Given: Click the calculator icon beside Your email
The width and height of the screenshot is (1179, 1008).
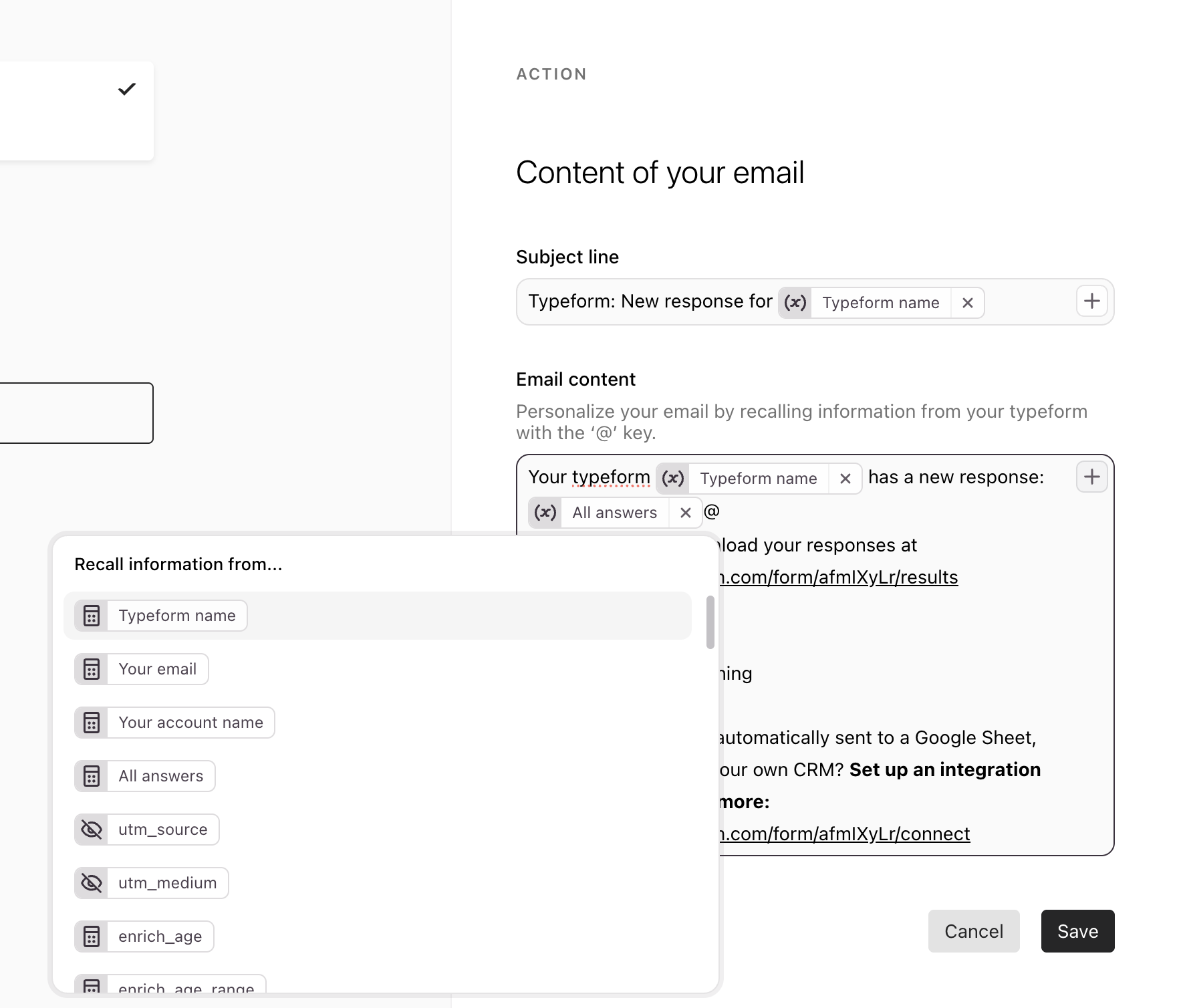Looking at the screenshot, I should tap(92, 669).
